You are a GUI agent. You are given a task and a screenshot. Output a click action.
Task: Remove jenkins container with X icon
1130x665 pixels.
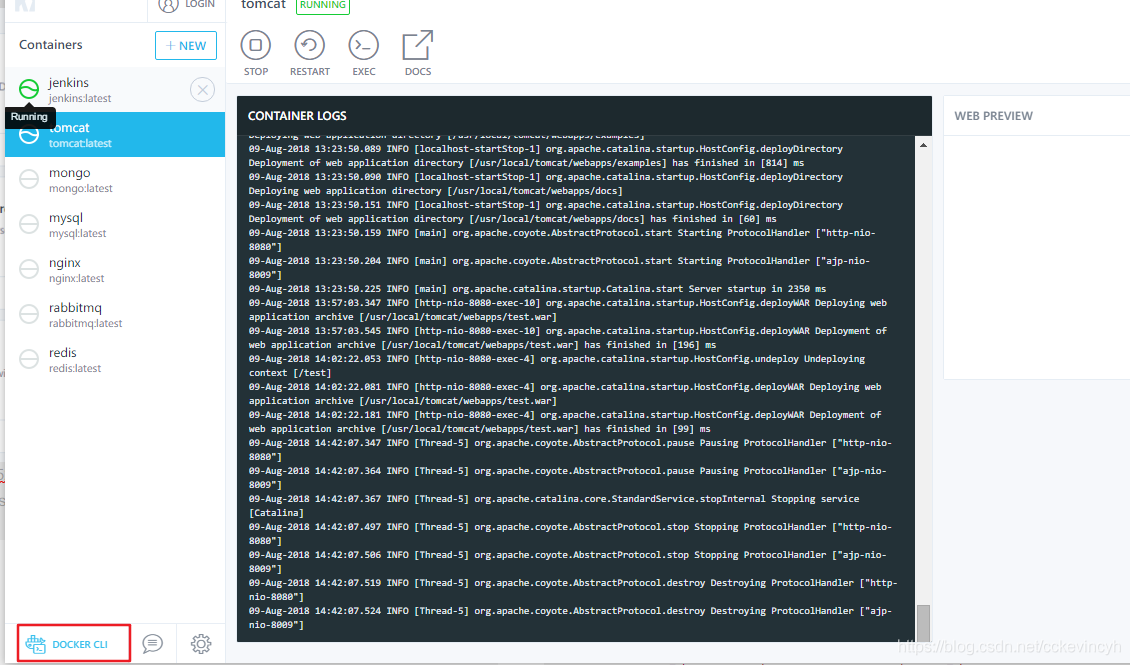203,89
